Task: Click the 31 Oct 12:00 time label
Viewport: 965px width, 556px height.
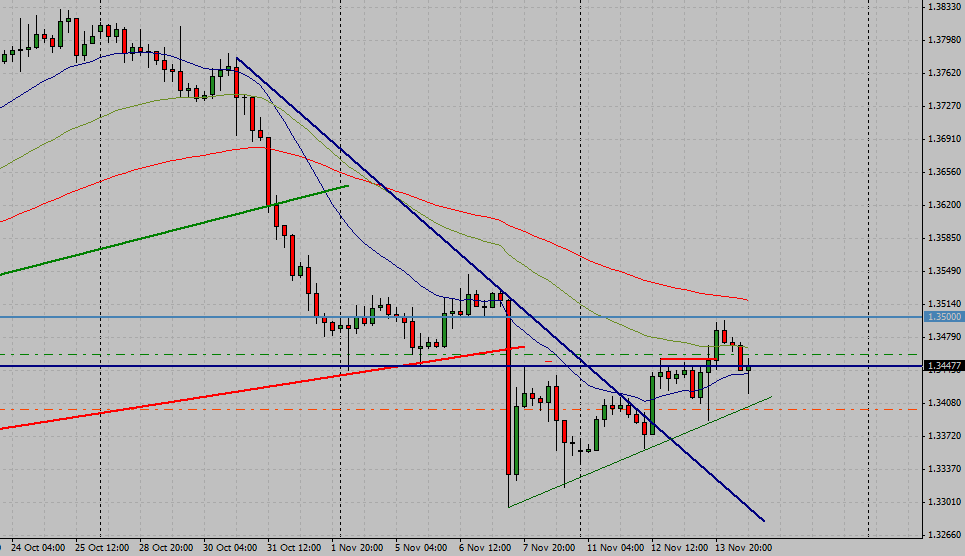Action: (294, 547)
